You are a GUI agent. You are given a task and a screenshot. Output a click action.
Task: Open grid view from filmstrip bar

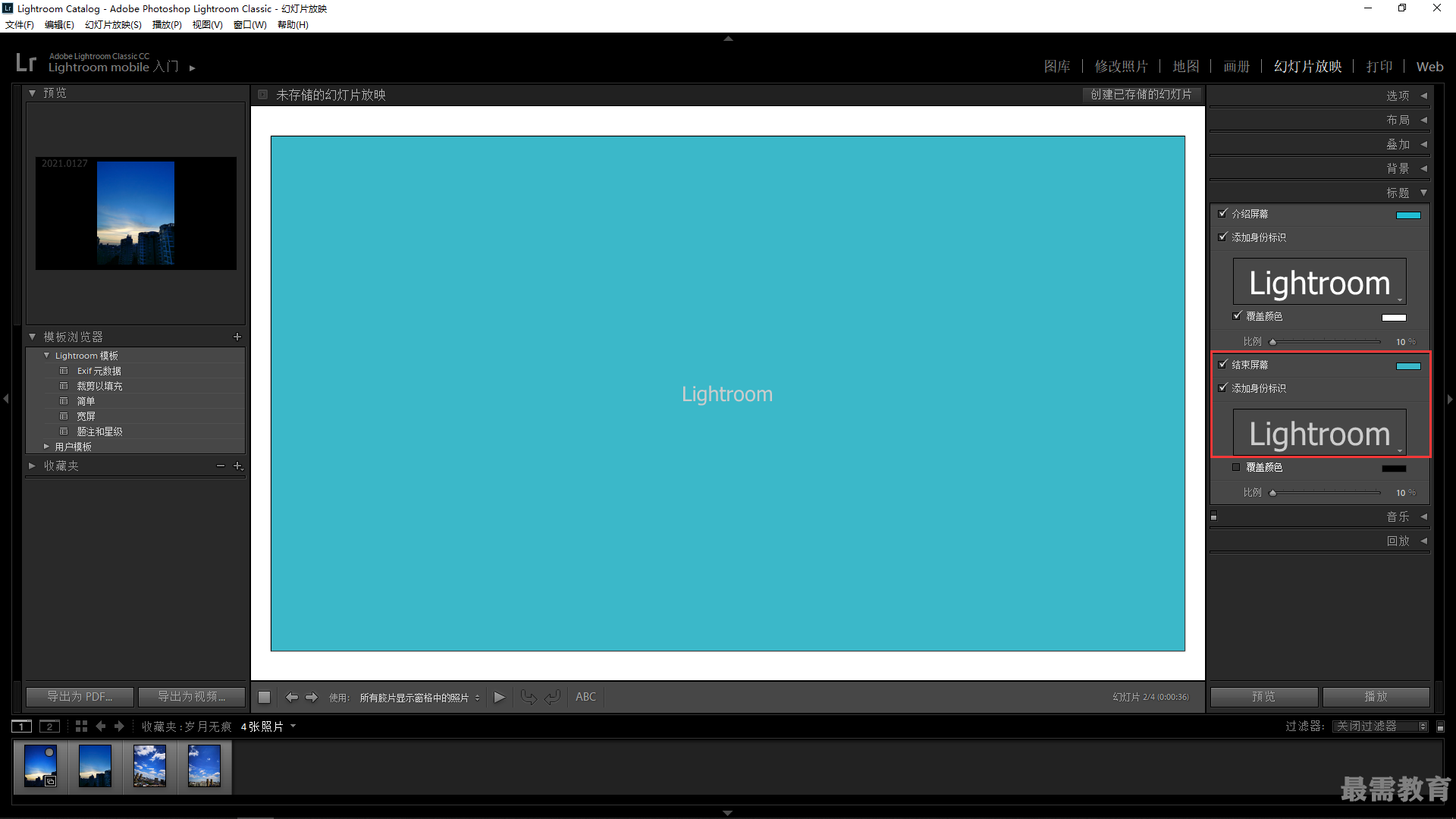pos(81,726)
